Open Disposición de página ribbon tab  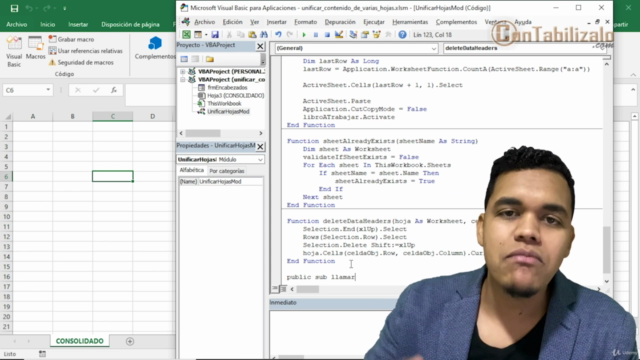[130, 24]
